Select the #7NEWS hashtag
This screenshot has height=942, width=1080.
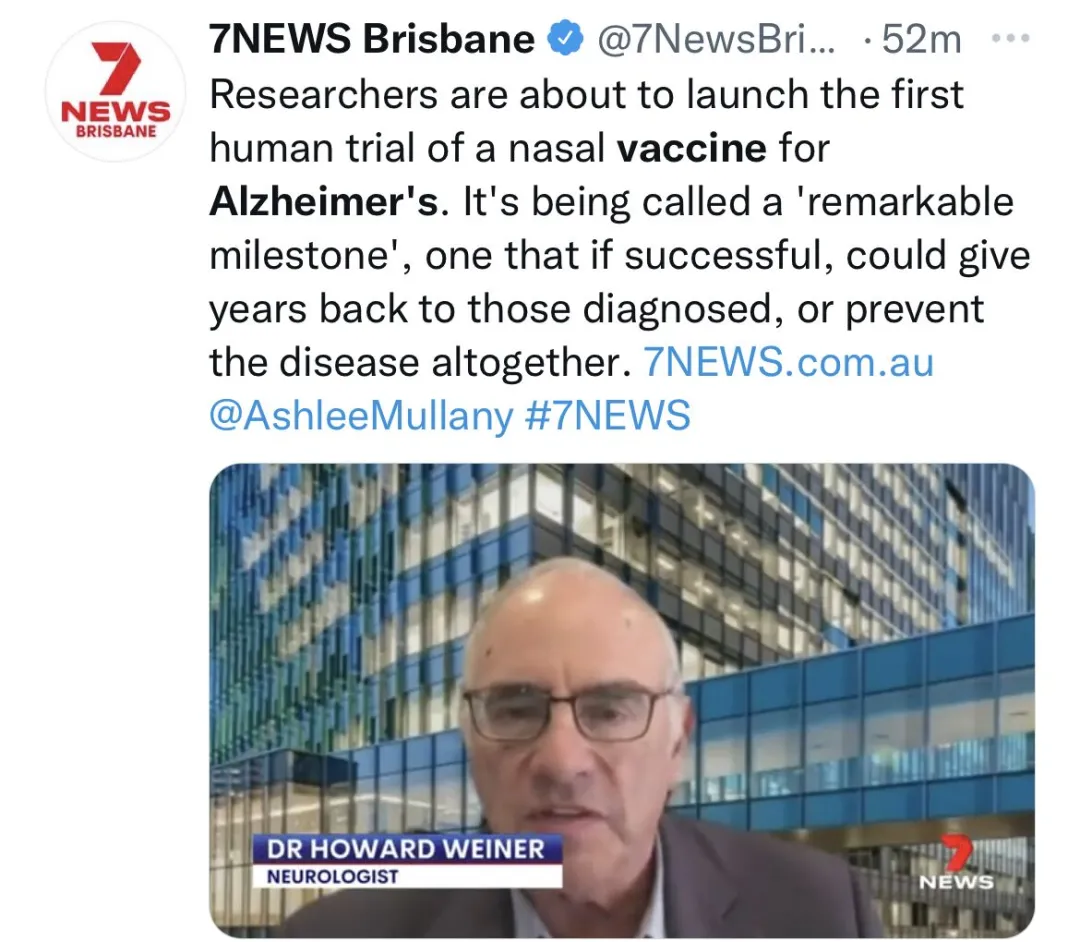tap(607, 415)
